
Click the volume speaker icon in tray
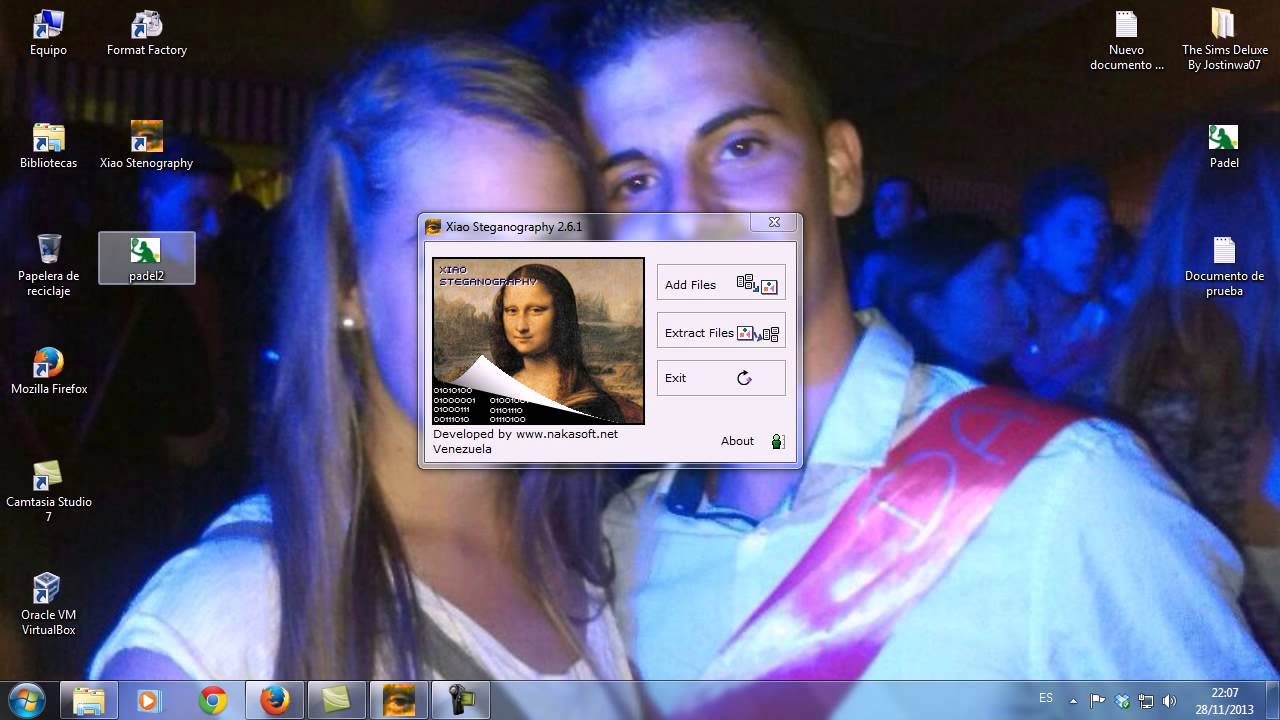[x=1170, y=701]
